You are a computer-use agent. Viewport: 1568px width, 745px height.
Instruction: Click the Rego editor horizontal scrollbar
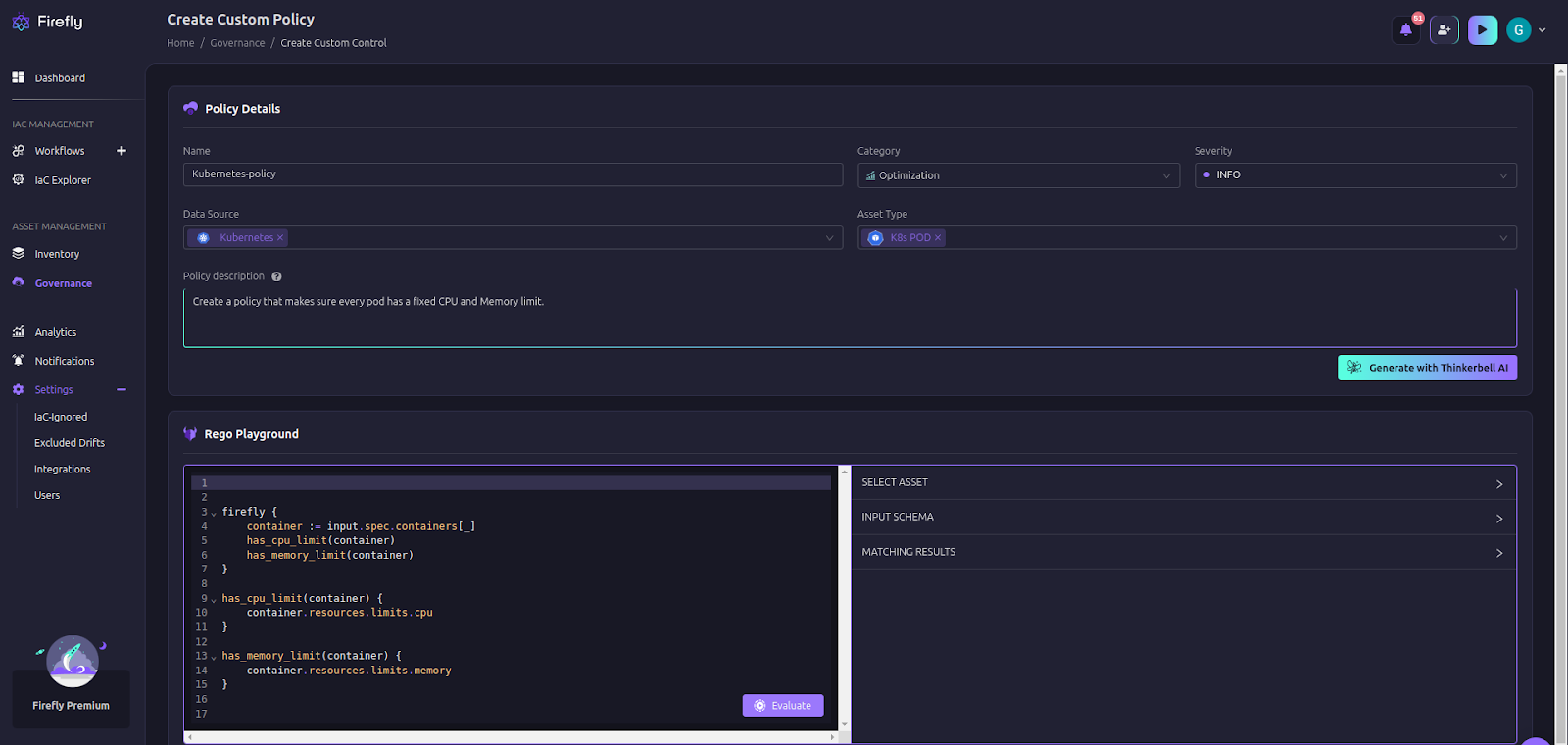click(x=511, y=737)
